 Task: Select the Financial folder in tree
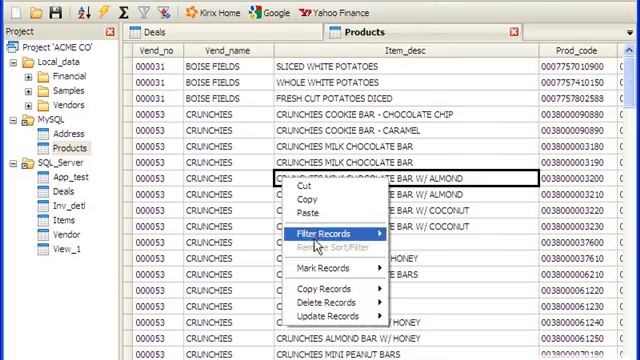pos(62,76)
